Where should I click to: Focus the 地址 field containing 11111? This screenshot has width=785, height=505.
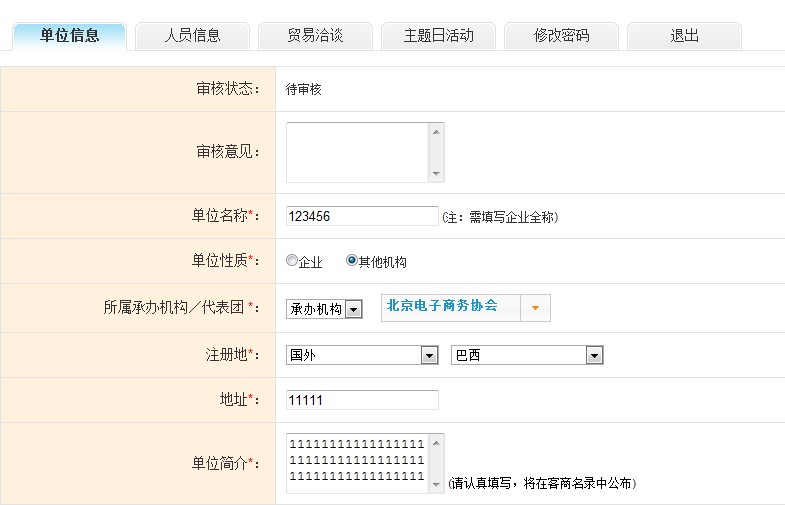click(x=361, y=400)
